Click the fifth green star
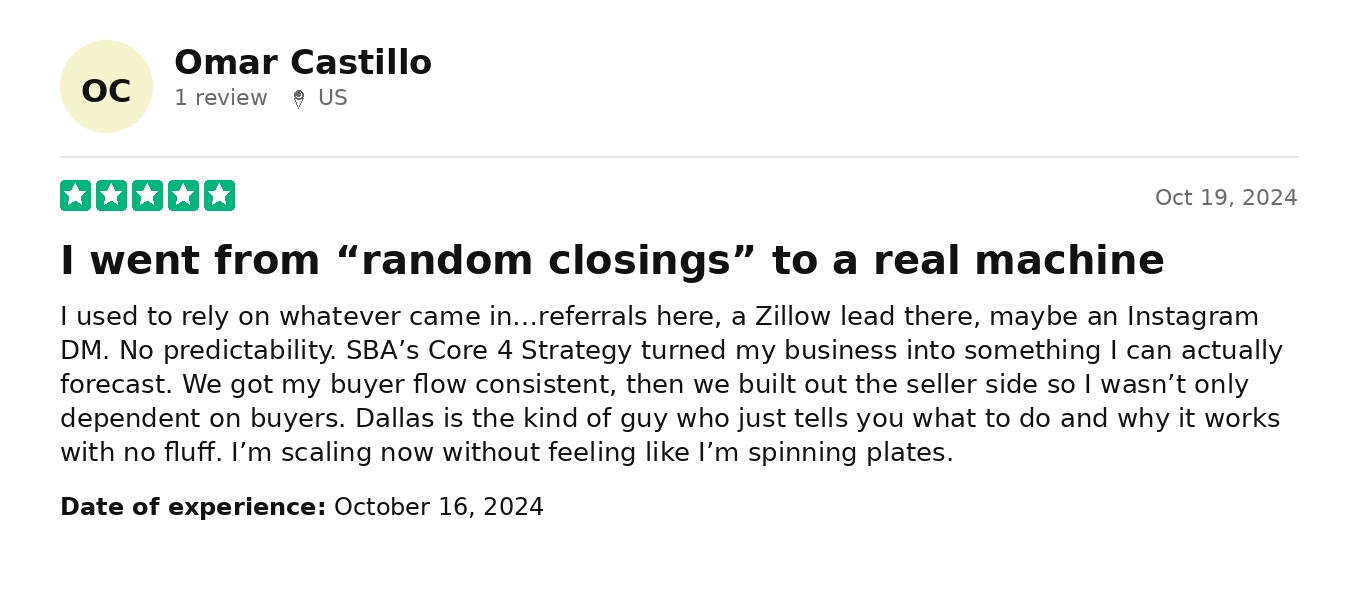 click(x=219, y=195)
